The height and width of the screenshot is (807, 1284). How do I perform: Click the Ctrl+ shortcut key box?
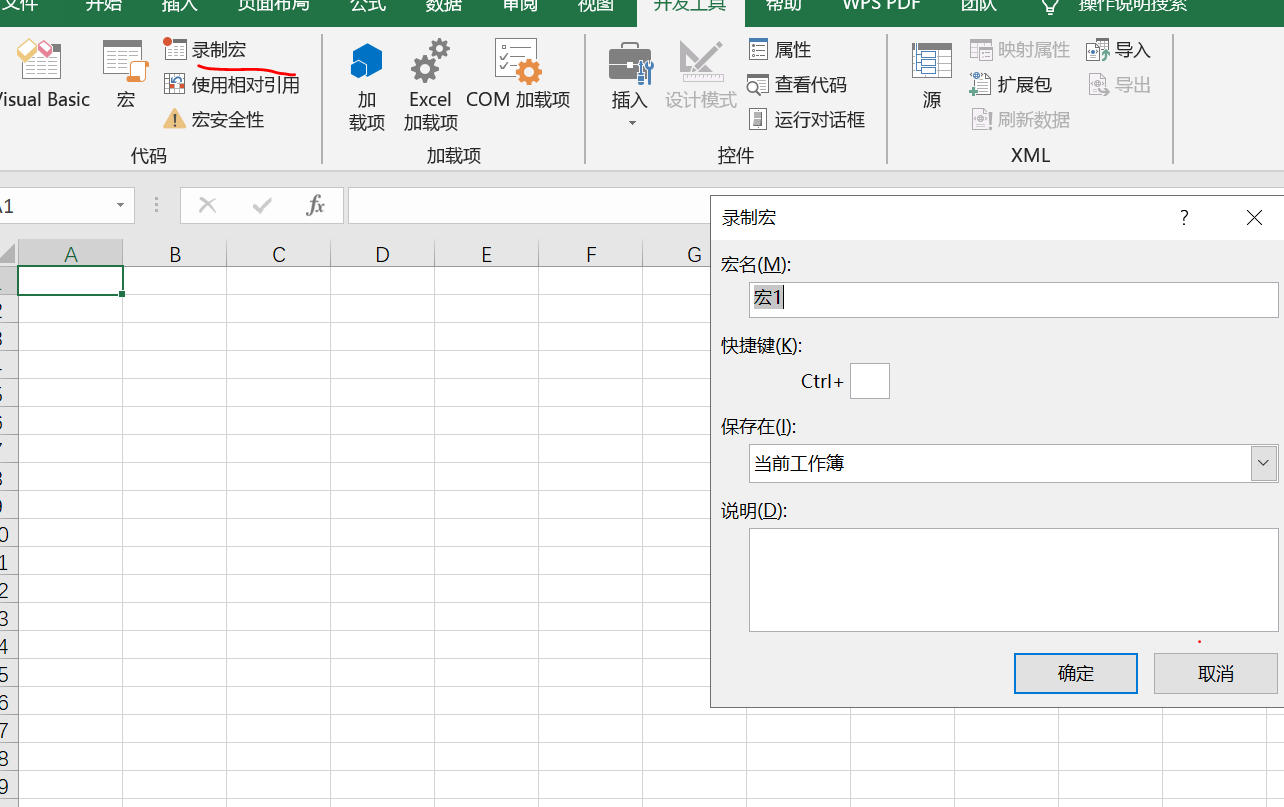[x=869, y=381]
